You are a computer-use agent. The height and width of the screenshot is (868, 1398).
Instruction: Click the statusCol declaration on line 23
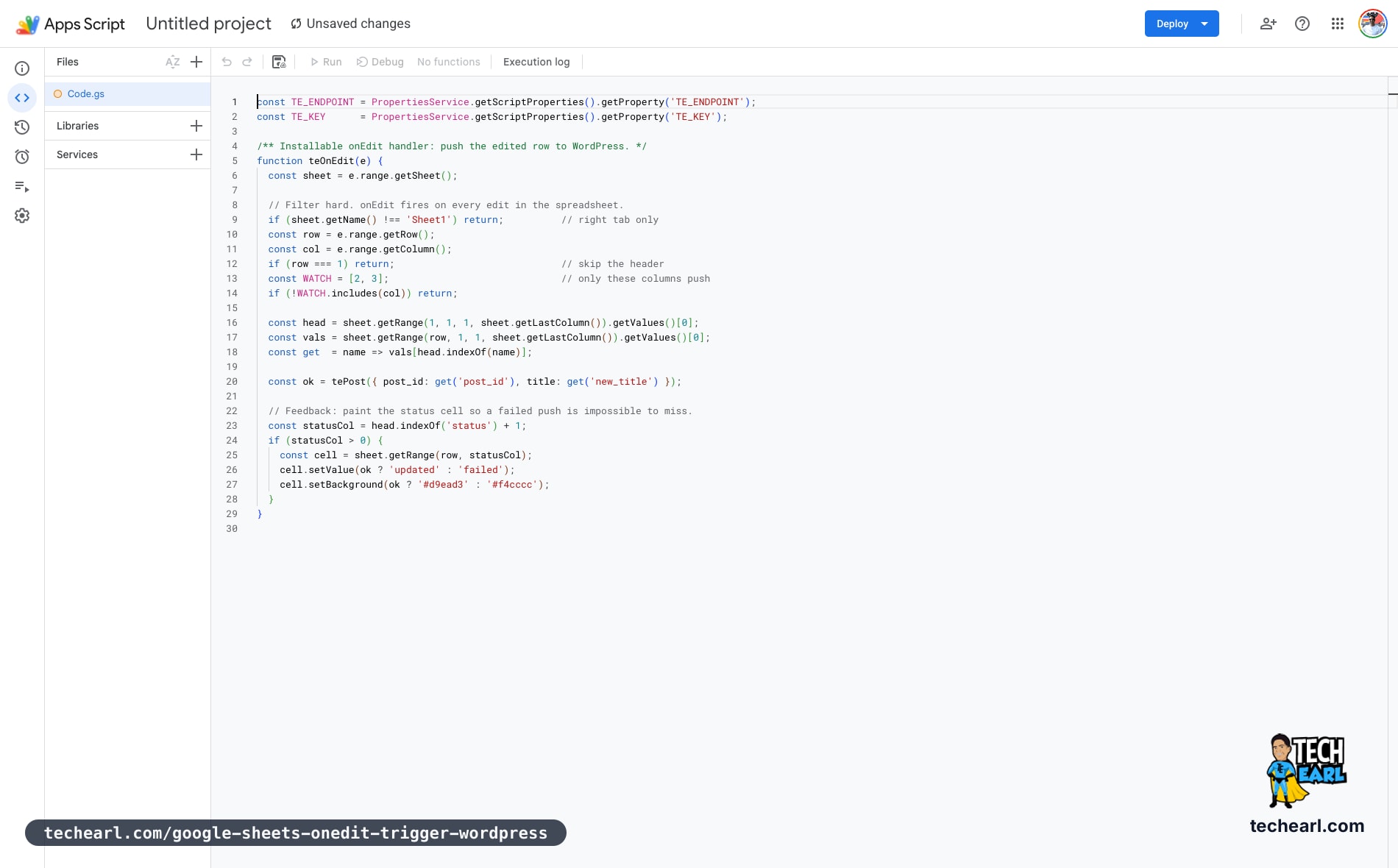(328, 426)
